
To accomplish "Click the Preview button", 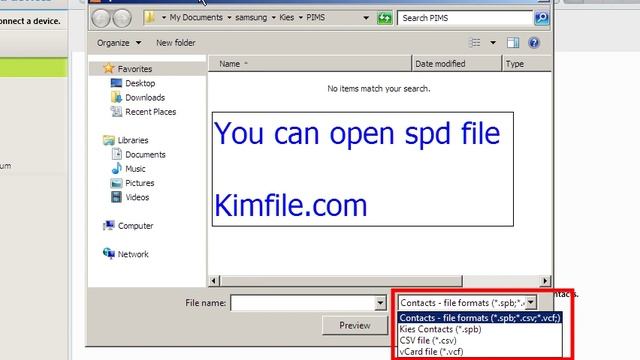I will (x=355, y=325).
